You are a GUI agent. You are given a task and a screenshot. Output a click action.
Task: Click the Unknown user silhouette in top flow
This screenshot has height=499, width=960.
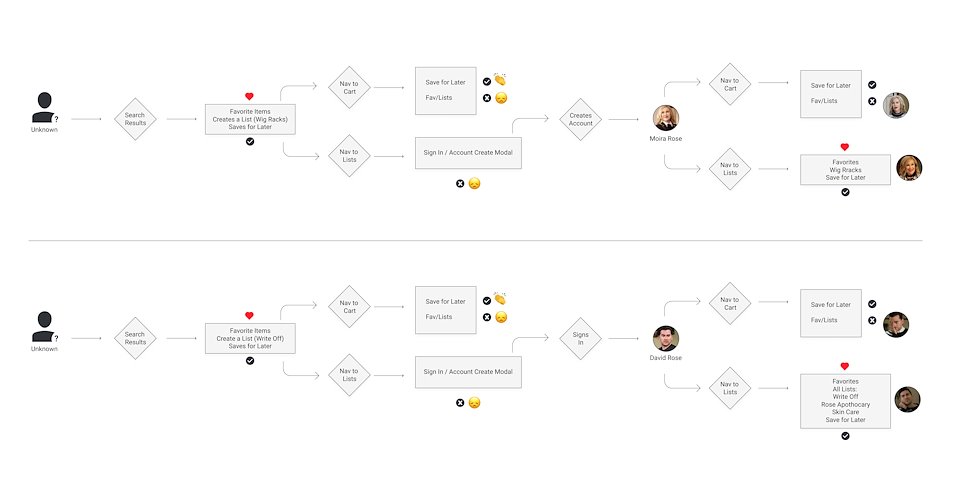pos(45,108)
